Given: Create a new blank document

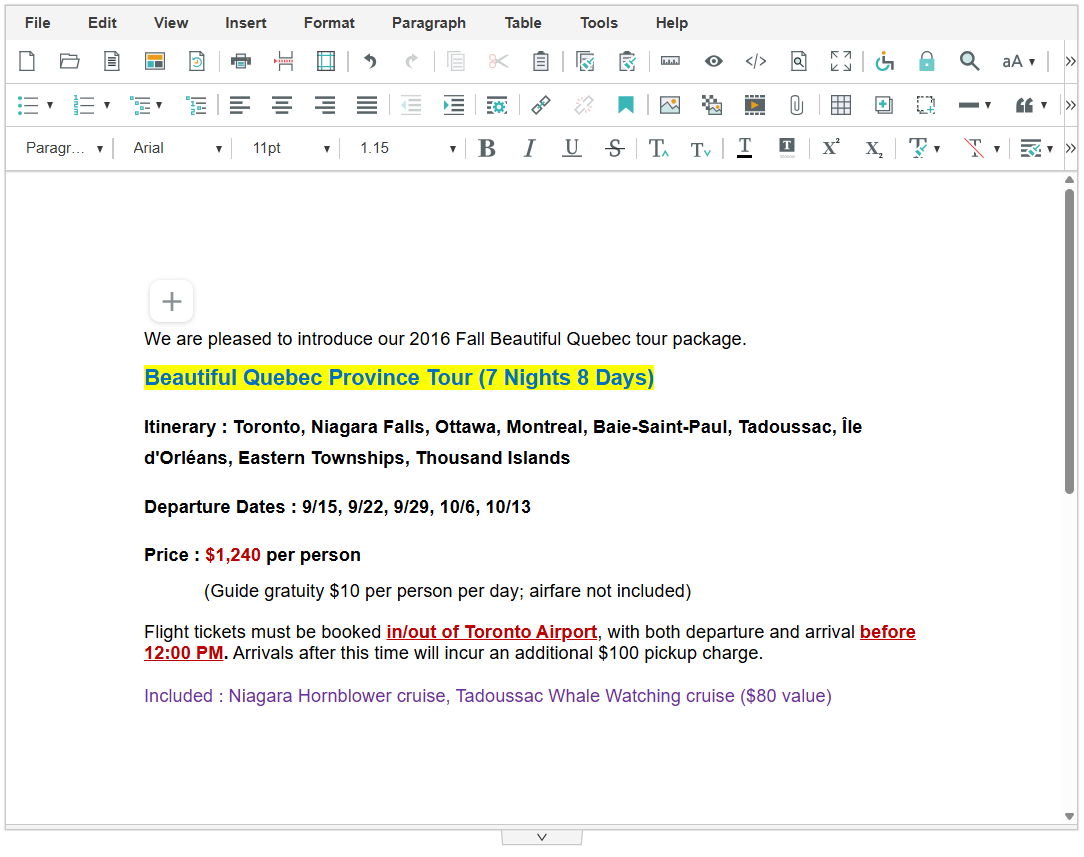Looking at the screenshot, I should click(x=27, y=62).
